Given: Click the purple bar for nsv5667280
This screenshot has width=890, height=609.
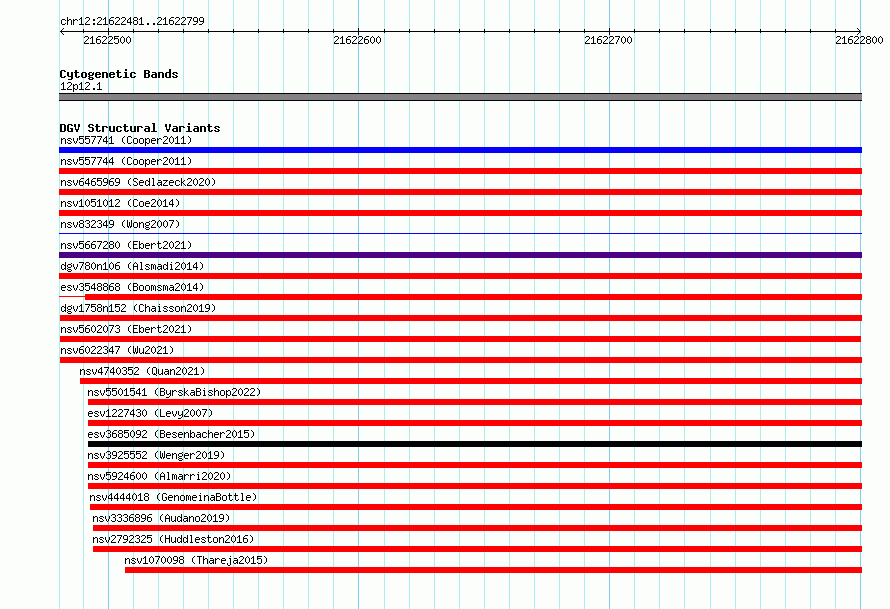Looking at the screenshot, I should point(460,255).
